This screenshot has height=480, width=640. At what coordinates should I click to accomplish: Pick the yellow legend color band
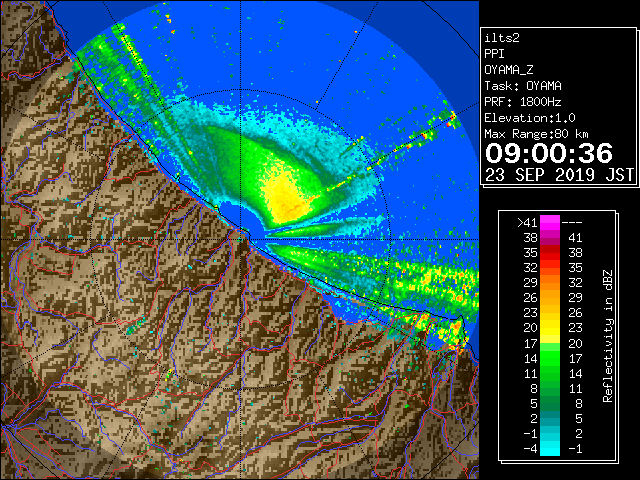coord(550,328)
